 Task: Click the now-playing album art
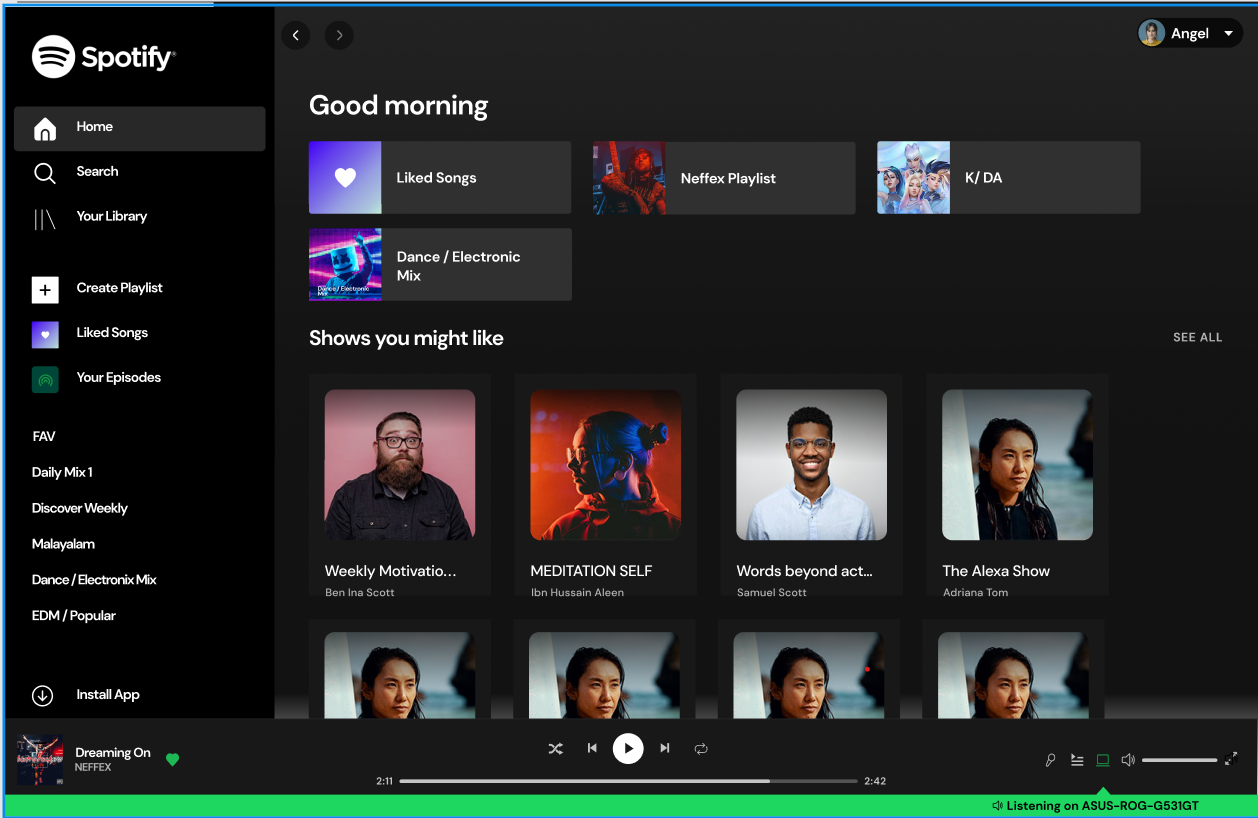pyautogui.click(x=40, y=761)
